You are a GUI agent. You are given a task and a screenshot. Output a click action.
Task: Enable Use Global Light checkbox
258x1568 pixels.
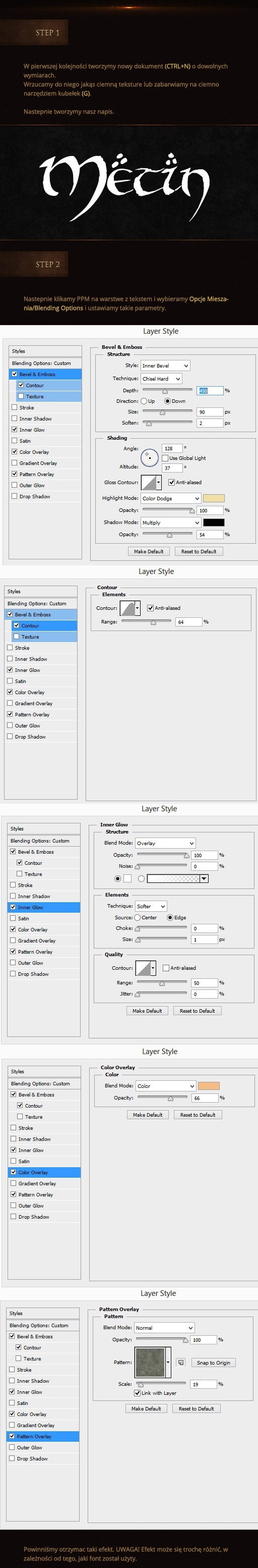coord(165,458)
